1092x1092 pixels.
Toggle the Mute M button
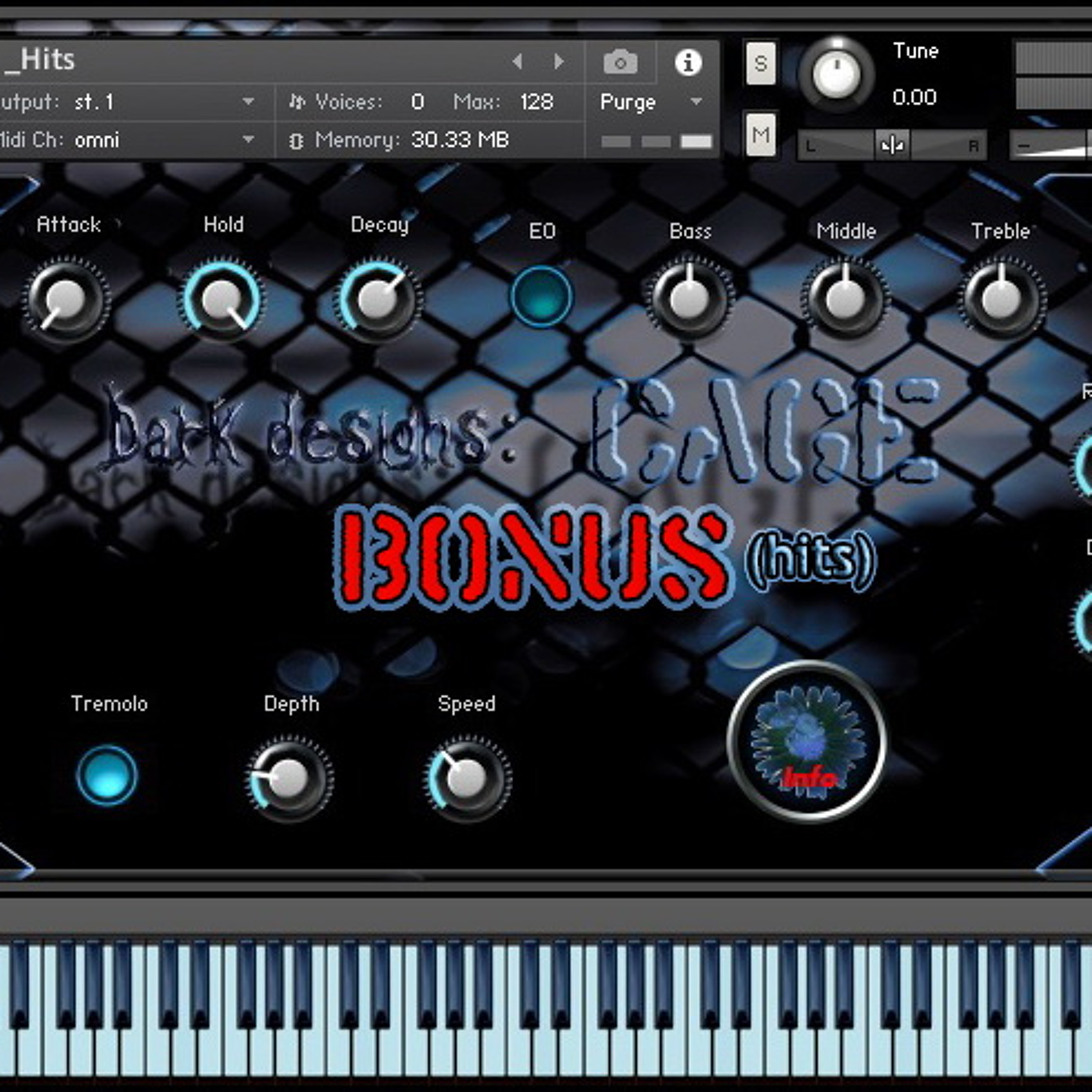[761, 135]
